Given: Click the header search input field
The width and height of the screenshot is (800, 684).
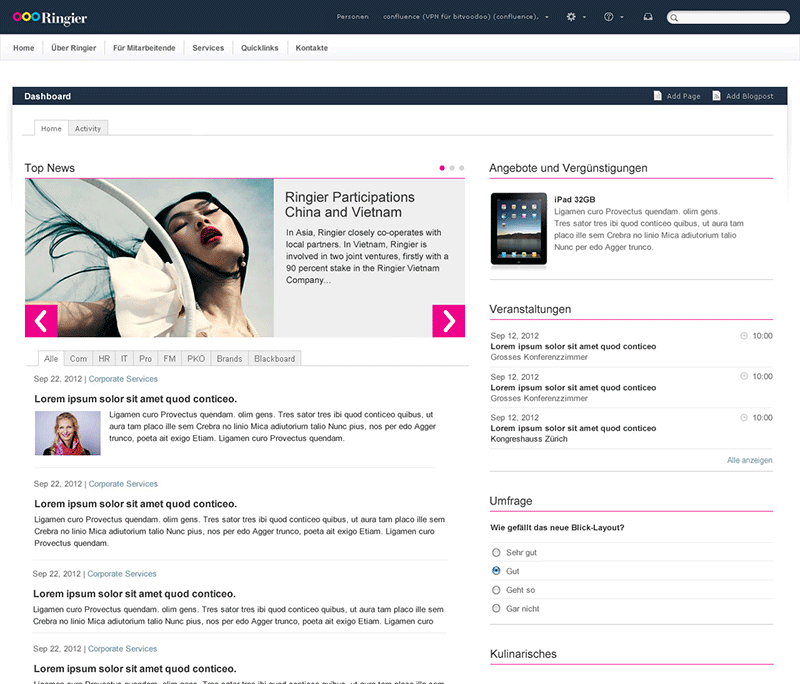Looking at the screenshot, I should pyautogui.click(x=728, y=18).
